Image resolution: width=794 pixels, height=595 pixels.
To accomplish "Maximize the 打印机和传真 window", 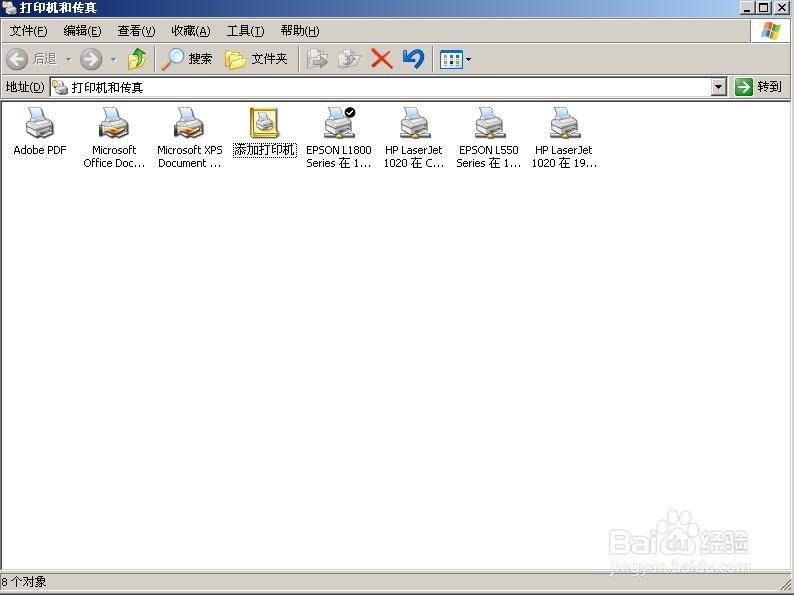I will click(x=764, y=8).
